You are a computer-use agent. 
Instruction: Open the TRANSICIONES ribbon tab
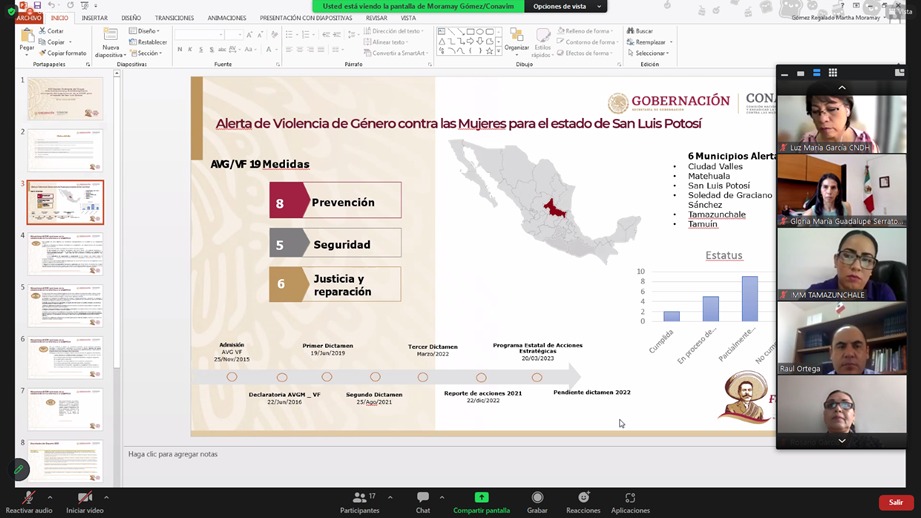(x=174, y=18)
